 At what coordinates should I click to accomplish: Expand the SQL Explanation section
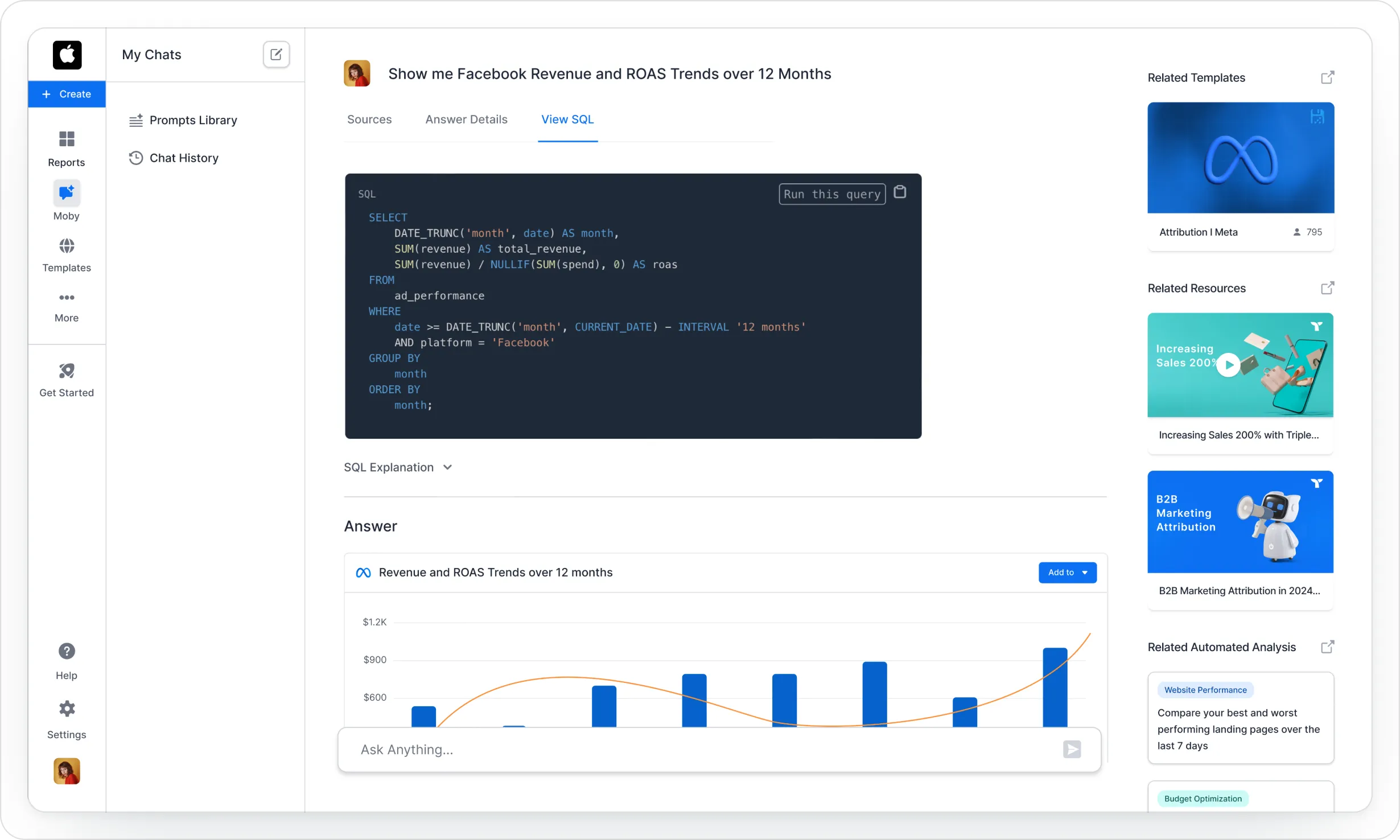click(398, 467)
